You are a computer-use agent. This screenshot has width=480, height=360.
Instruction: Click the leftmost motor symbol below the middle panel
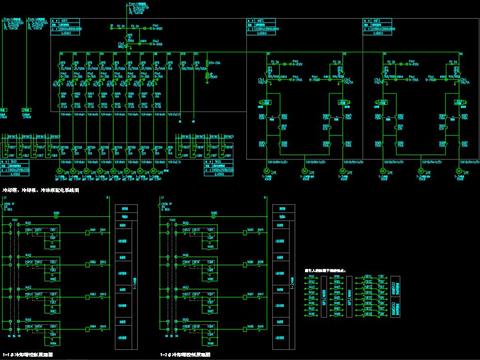pos(266,171)
